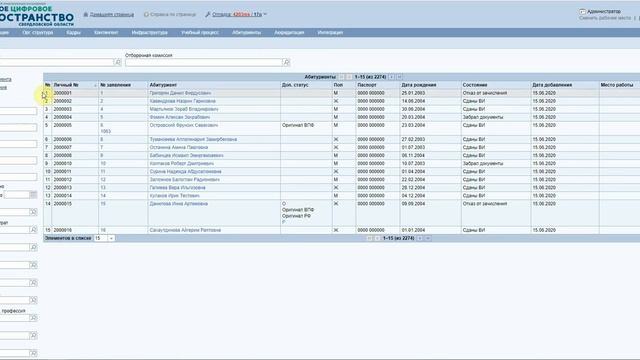The height and width of the screenshot is (360, 640).
Task: Go to next page in bottom pager
Action: pyautogui.click(x=420, y=238)
